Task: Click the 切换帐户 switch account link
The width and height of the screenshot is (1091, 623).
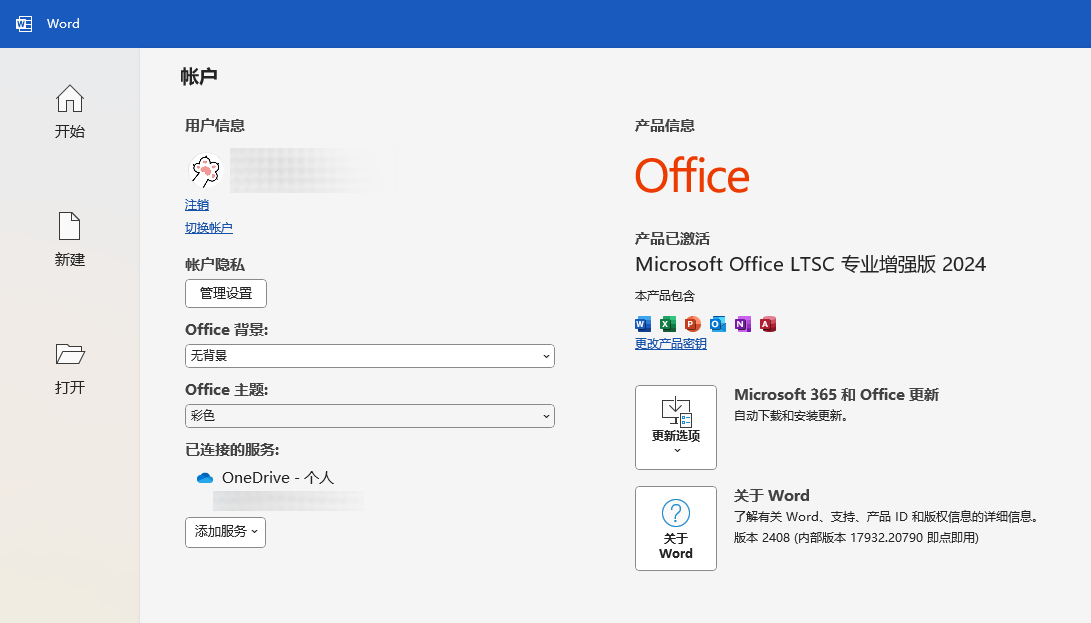Action: pos(209,228)
